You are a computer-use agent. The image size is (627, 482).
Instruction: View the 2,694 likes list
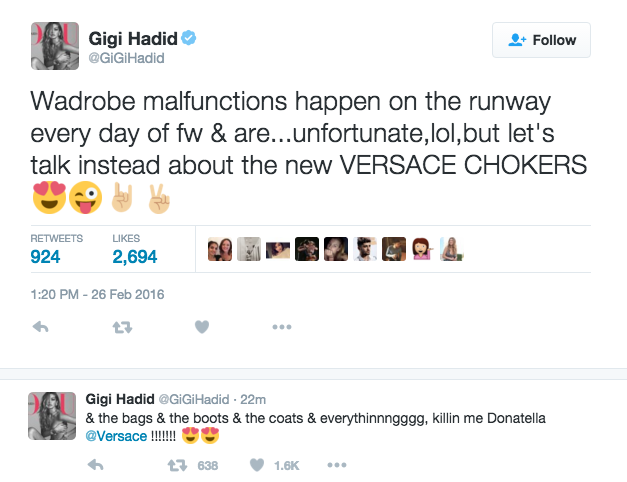click(136, 256)
